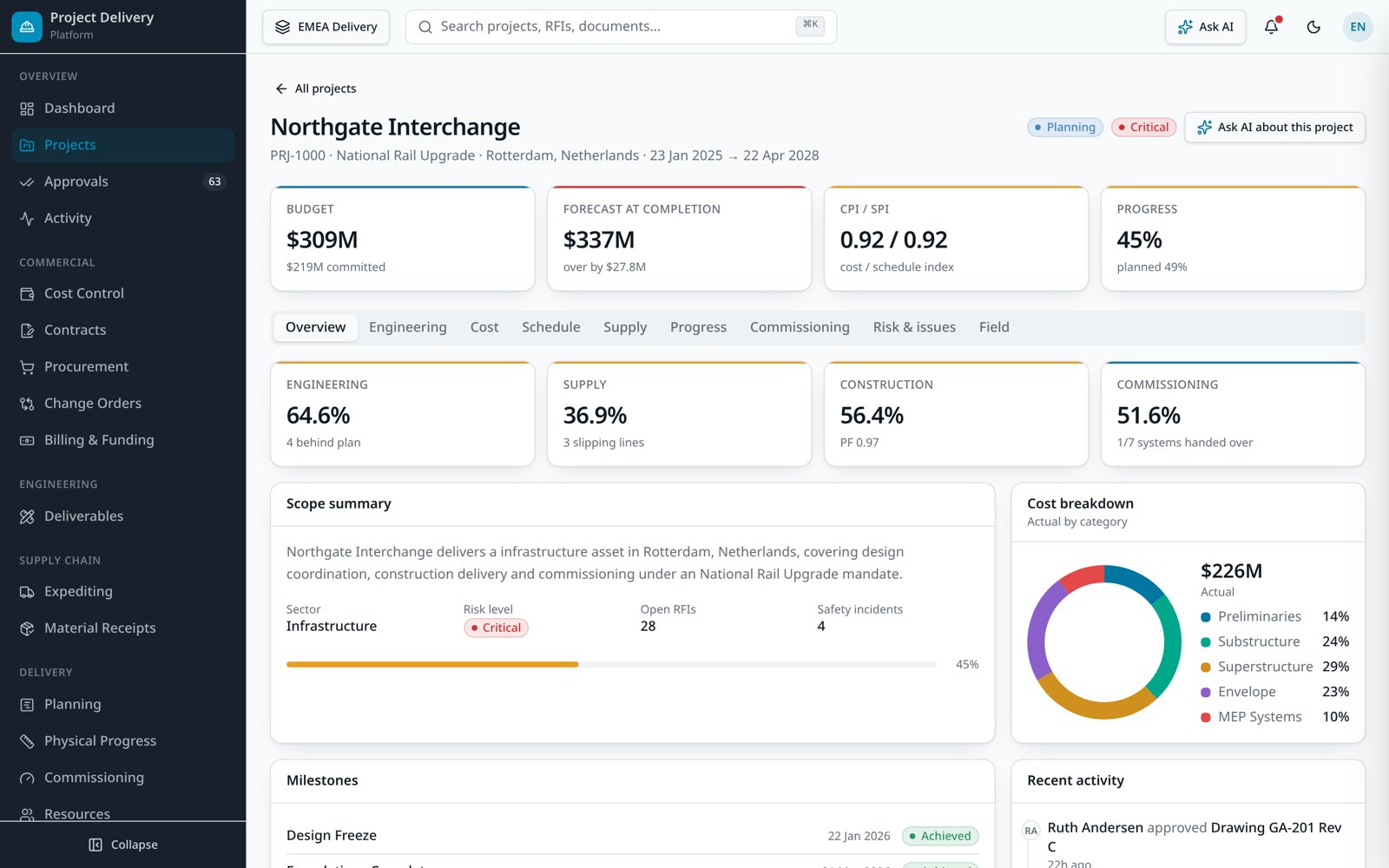The height and width of the screenshot is (868, 1389).
Task: Click the Preliminaries blue legend swatch
Action: (x=1206, y=617)
